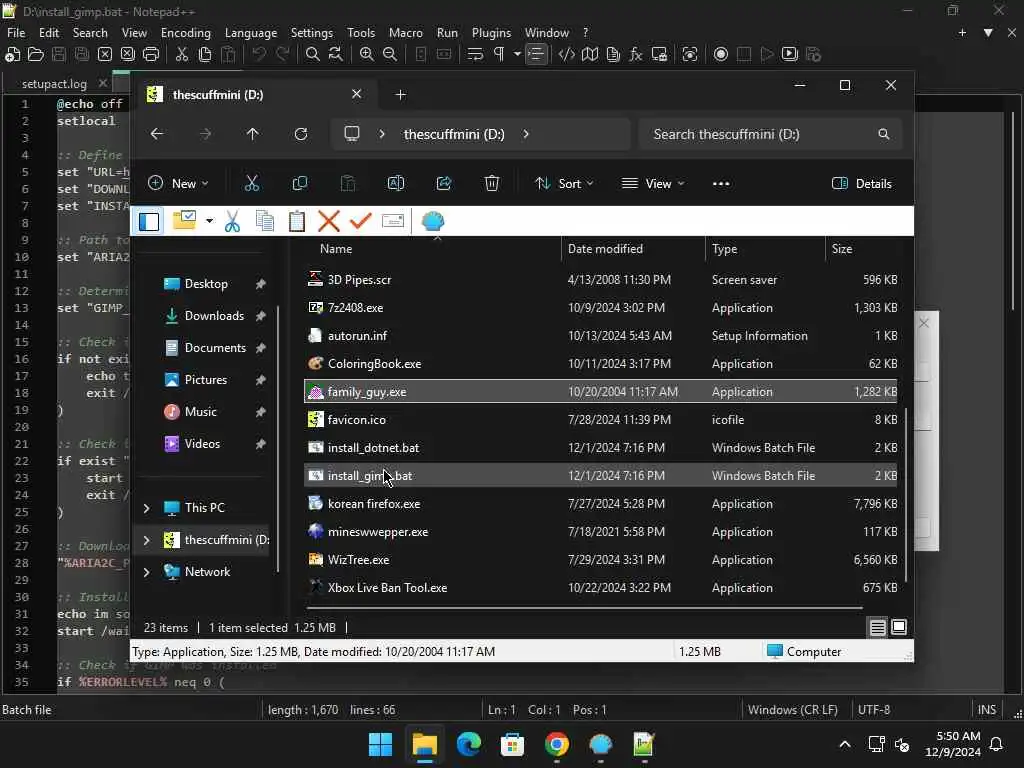Screen dimensions: 1024x768
Task: Toggle word wrap in Notepad++ toolbar
Action: click(475, 54)
